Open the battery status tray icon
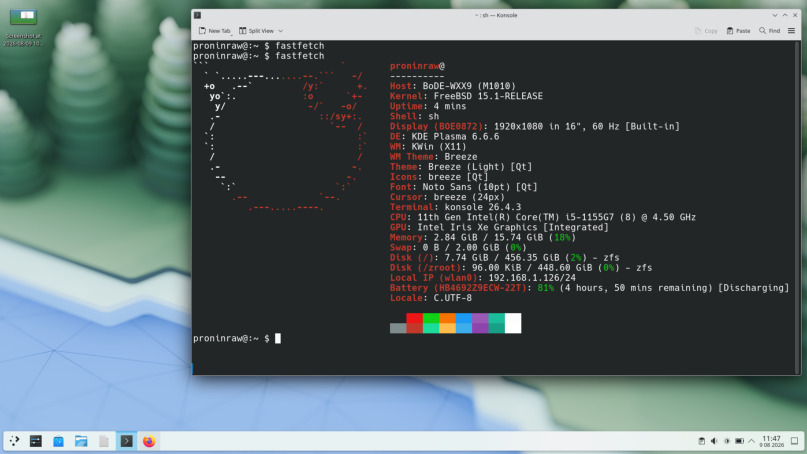807x454 pixels. (x=739, y=441)
